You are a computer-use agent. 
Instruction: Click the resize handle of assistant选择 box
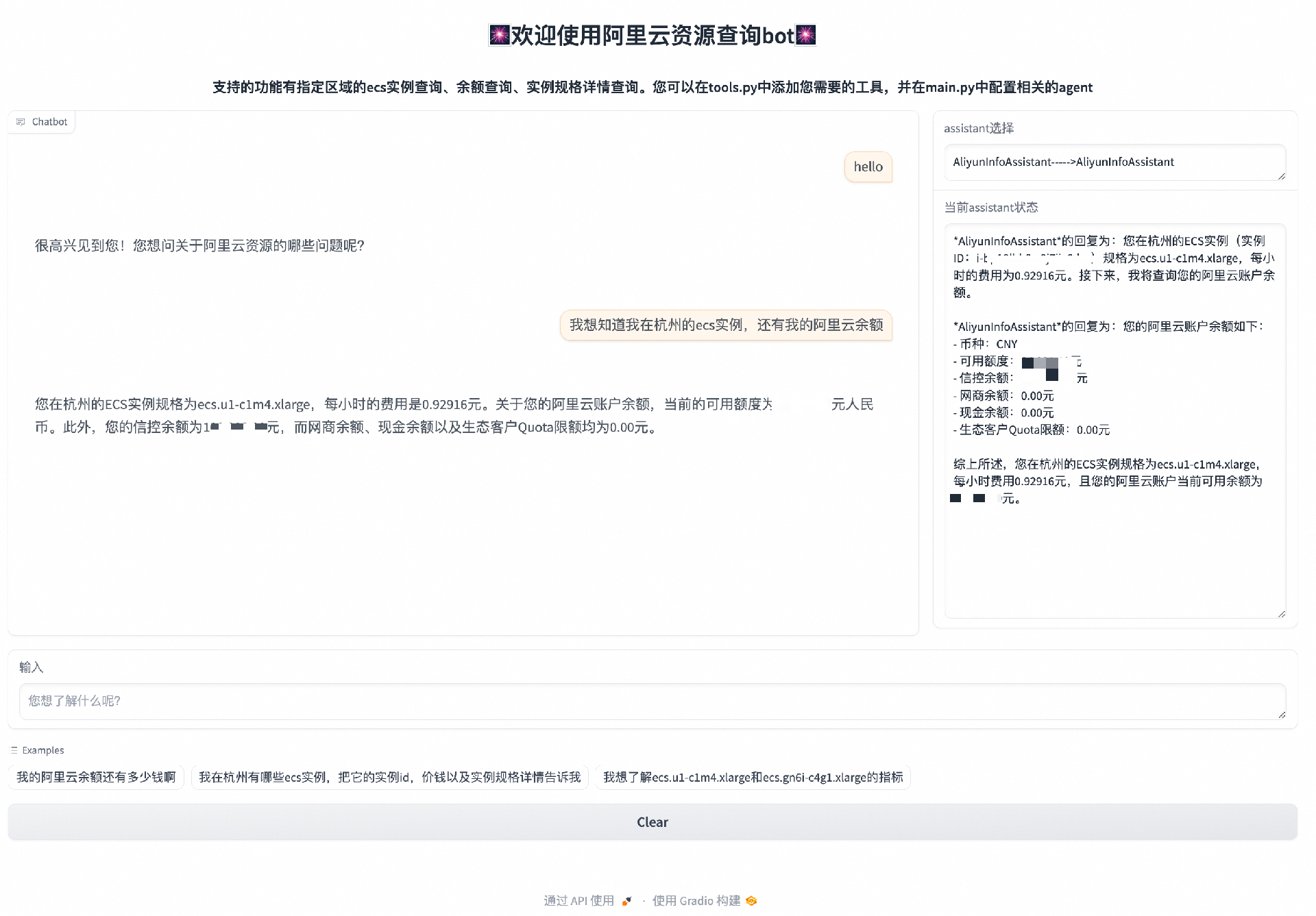point(1281,176)
